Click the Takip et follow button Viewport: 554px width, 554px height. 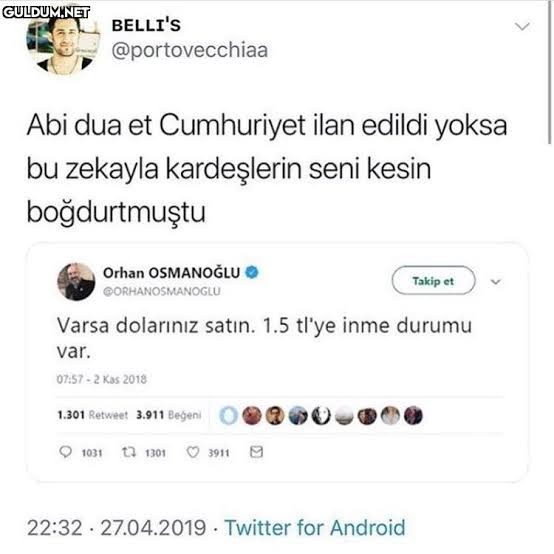pos(433,281)
